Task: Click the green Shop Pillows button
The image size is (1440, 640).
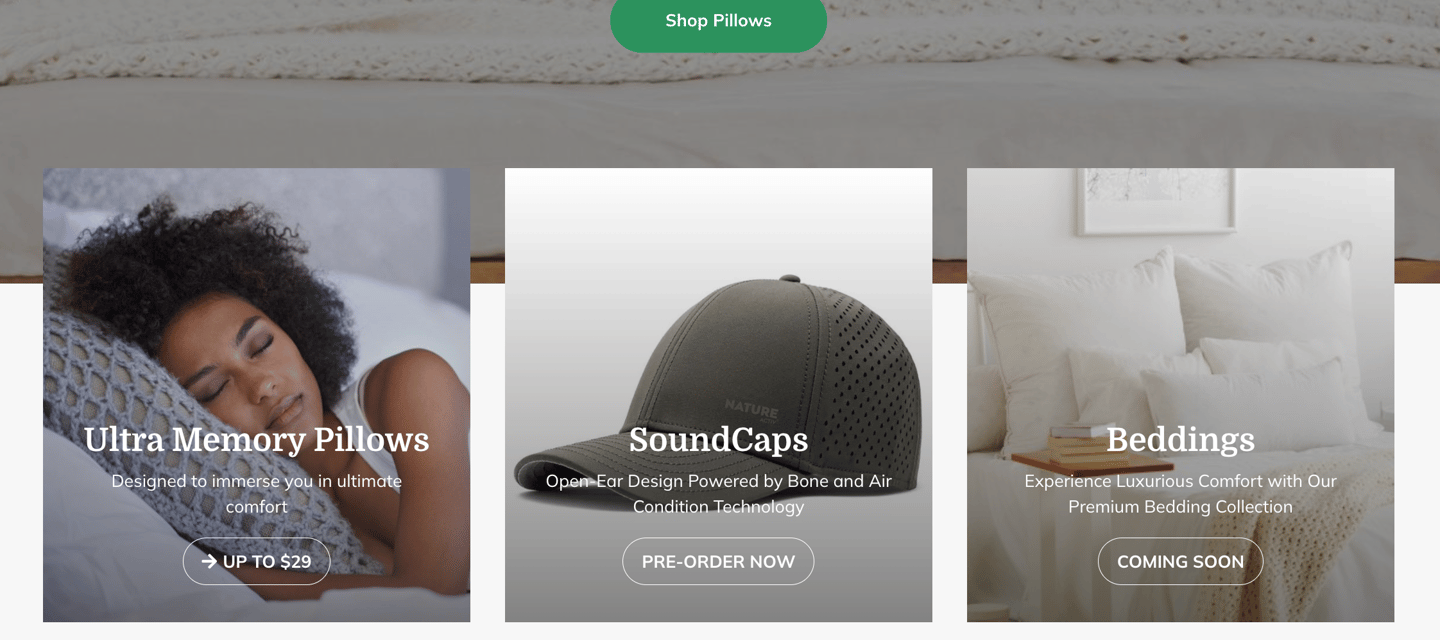Action: tap(718, 21)
